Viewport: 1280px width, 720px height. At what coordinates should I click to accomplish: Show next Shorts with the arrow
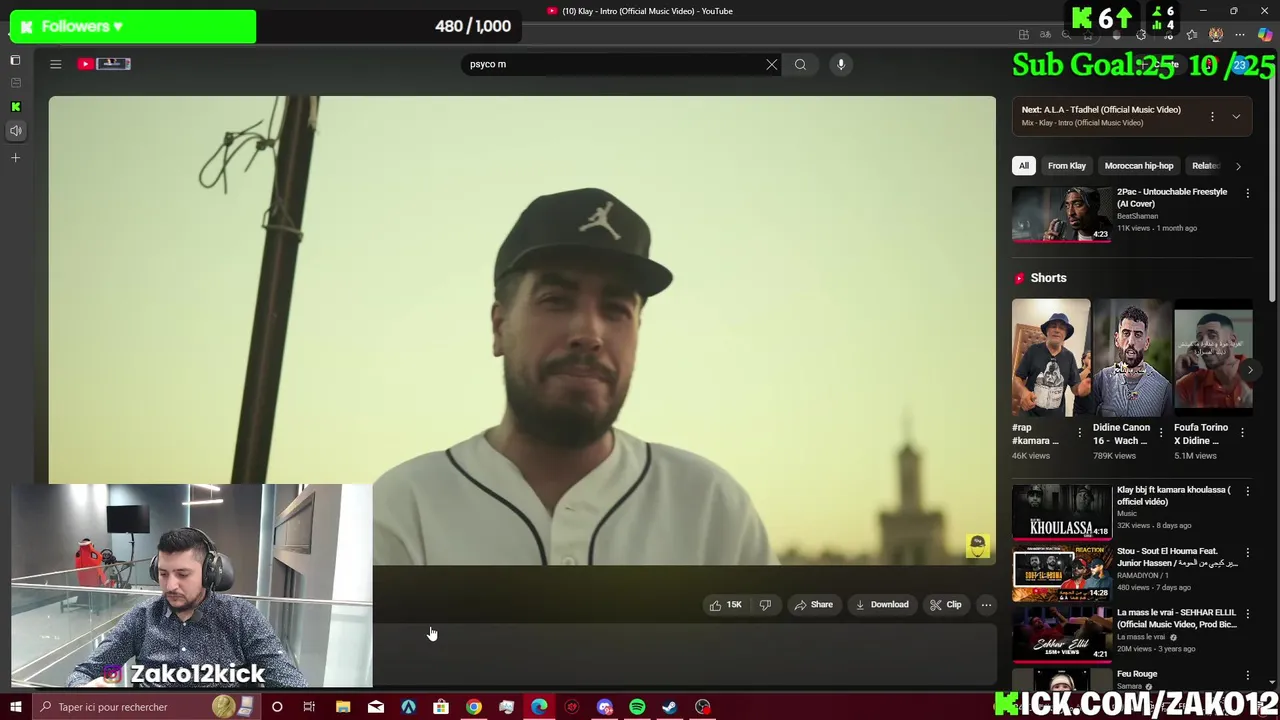coord(1250,369)
